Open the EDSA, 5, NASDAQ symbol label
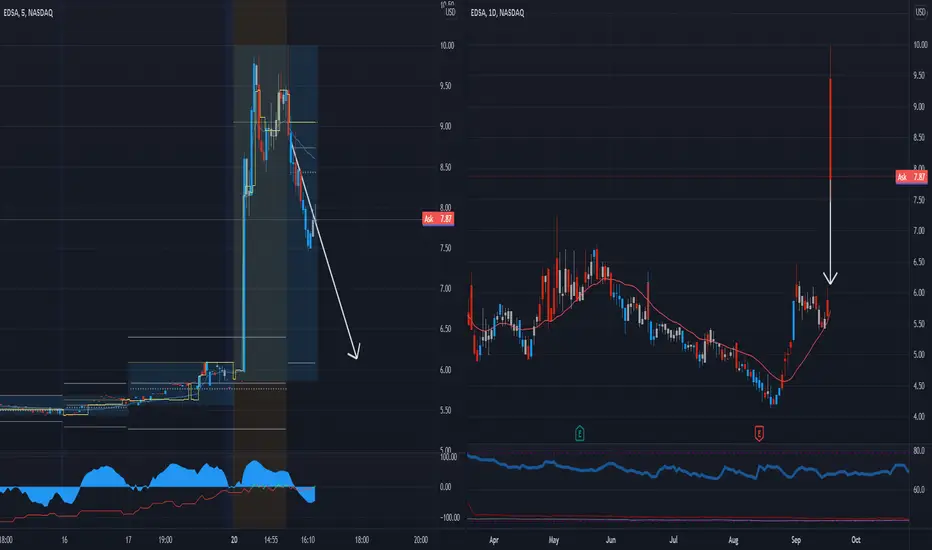The image size is (932, 550). click(x=28, y=12)
